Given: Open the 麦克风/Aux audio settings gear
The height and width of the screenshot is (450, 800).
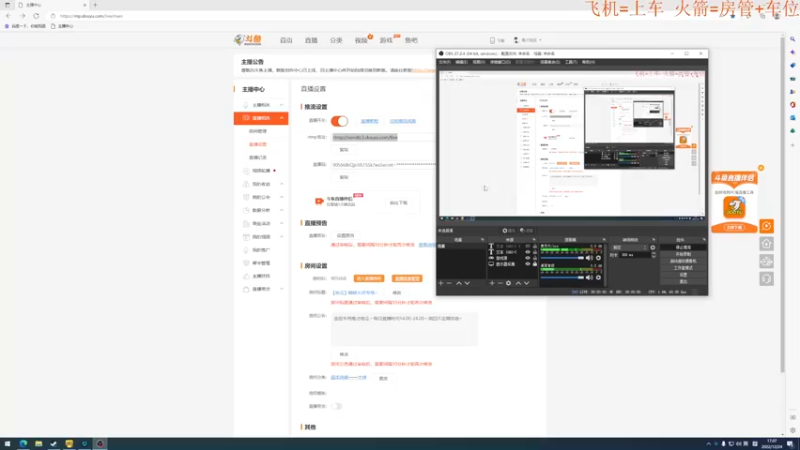Looking at the screenshot, I should (x=598, y=258).
